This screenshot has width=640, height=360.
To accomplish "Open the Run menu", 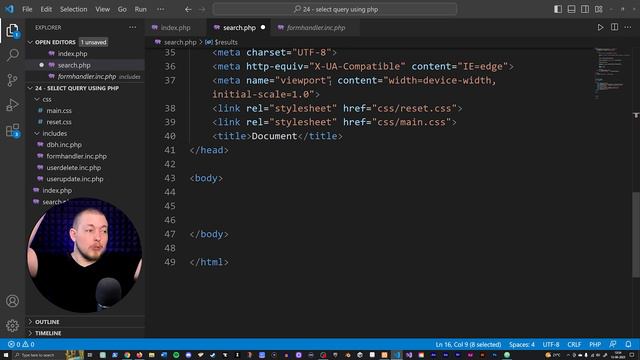I will pyautogui.click(x=140, y=9).
